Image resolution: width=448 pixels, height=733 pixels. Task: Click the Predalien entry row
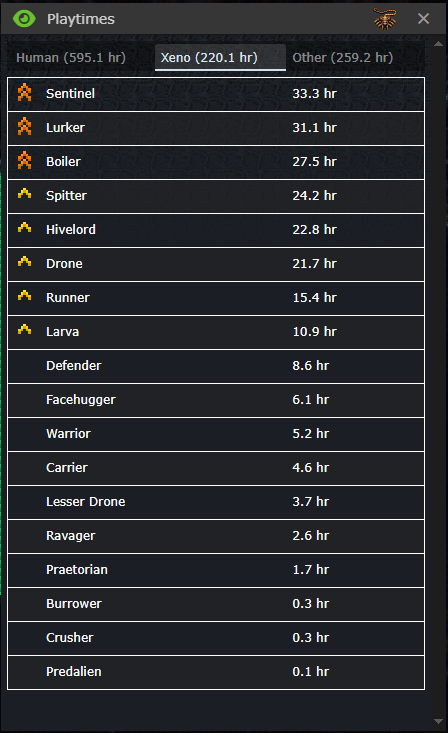click(x=216, y=672)
